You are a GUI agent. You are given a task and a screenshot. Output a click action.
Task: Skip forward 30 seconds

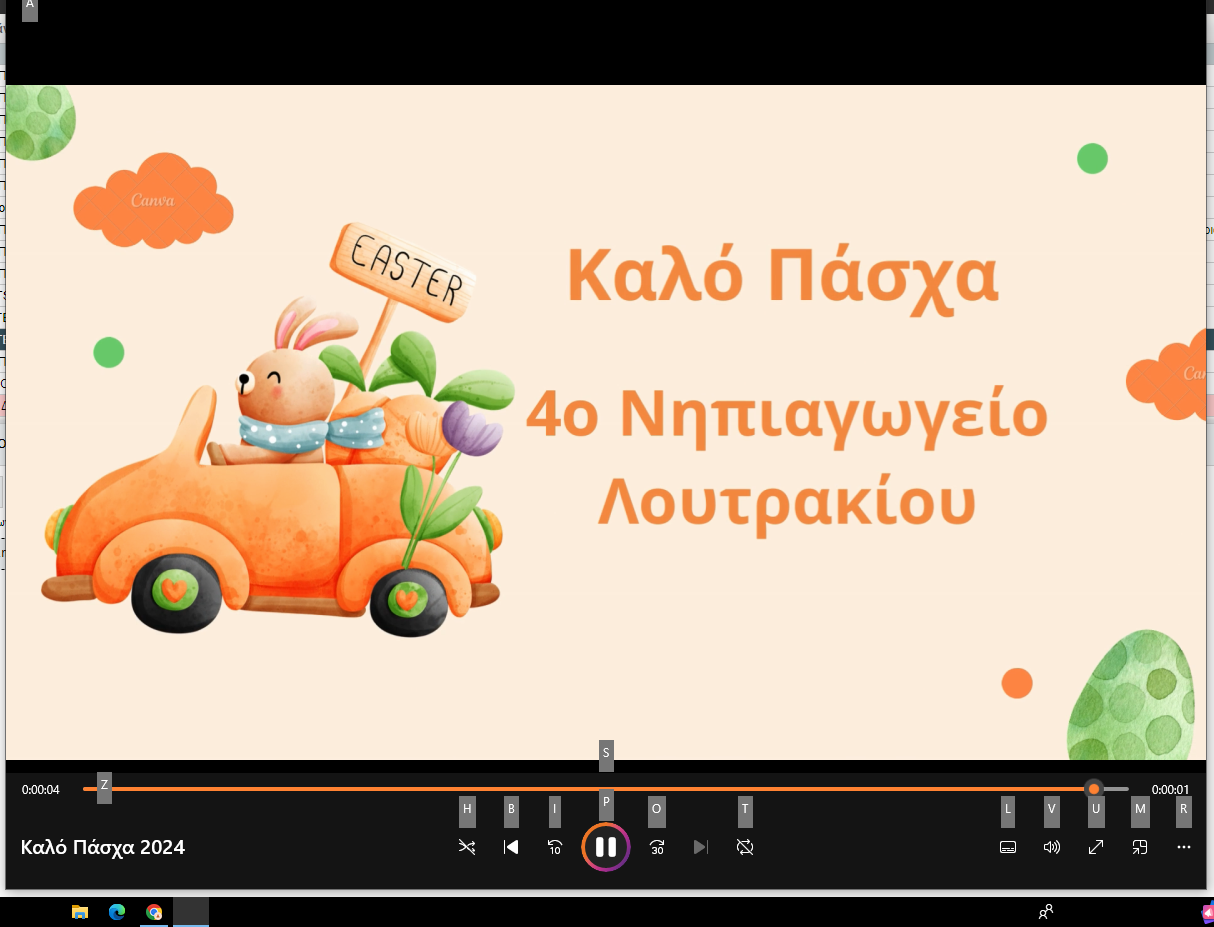point(657,847)
